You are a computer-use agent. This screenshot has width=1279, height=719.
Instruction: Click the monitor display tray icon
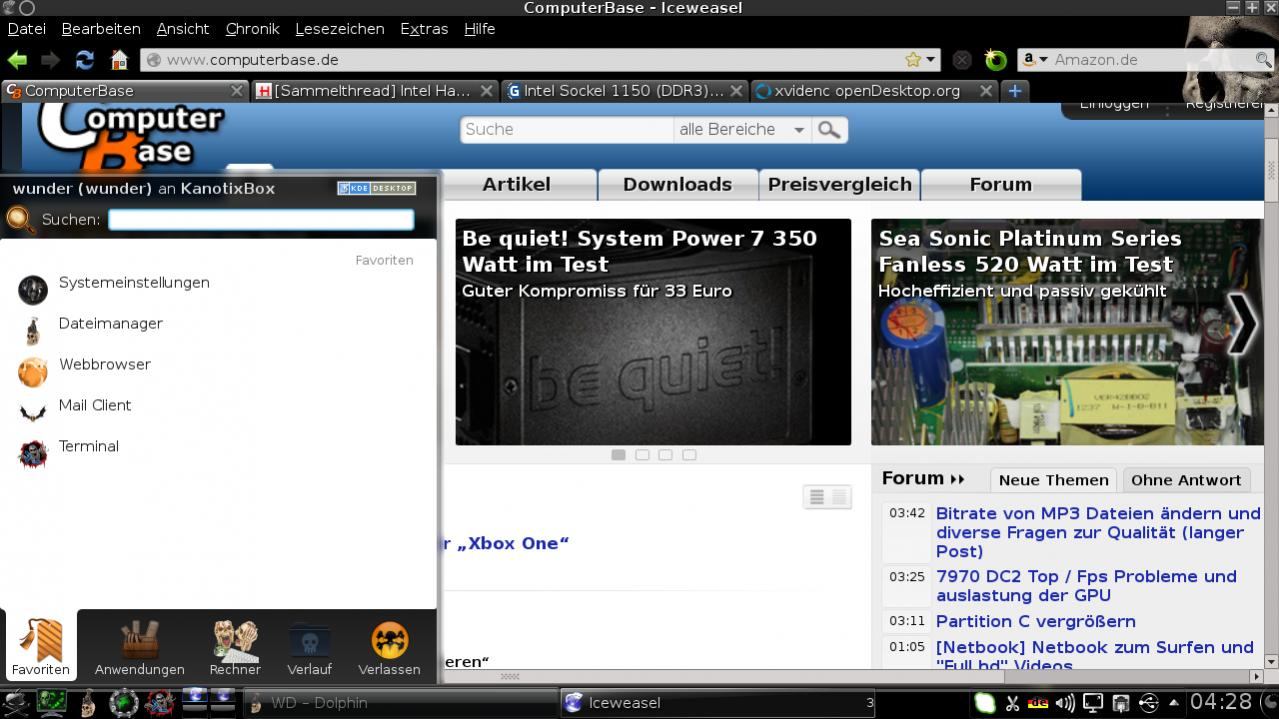1093,703
